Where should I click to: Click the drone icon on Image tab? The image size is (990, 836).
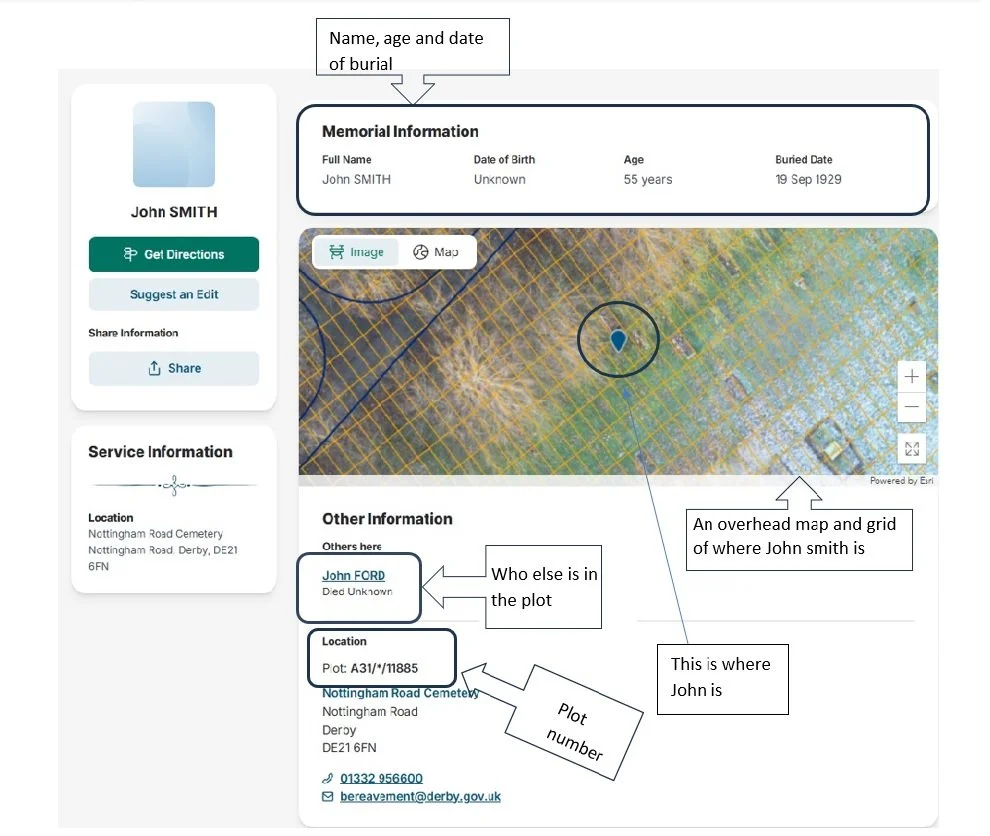coord(337,252)
